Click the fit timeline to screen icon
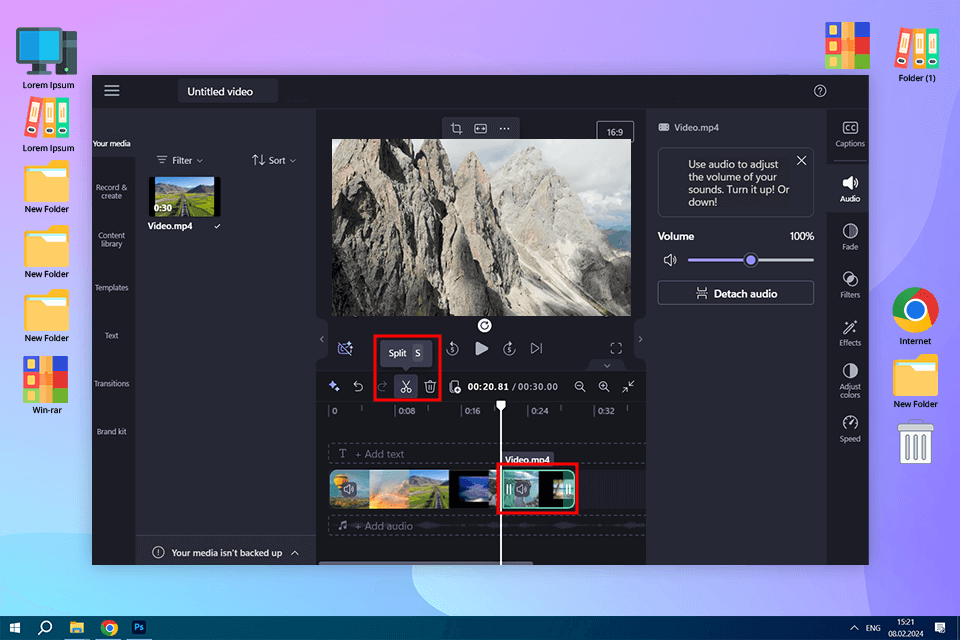This screenshot has height=640, width=960. [x=628, y=386]
